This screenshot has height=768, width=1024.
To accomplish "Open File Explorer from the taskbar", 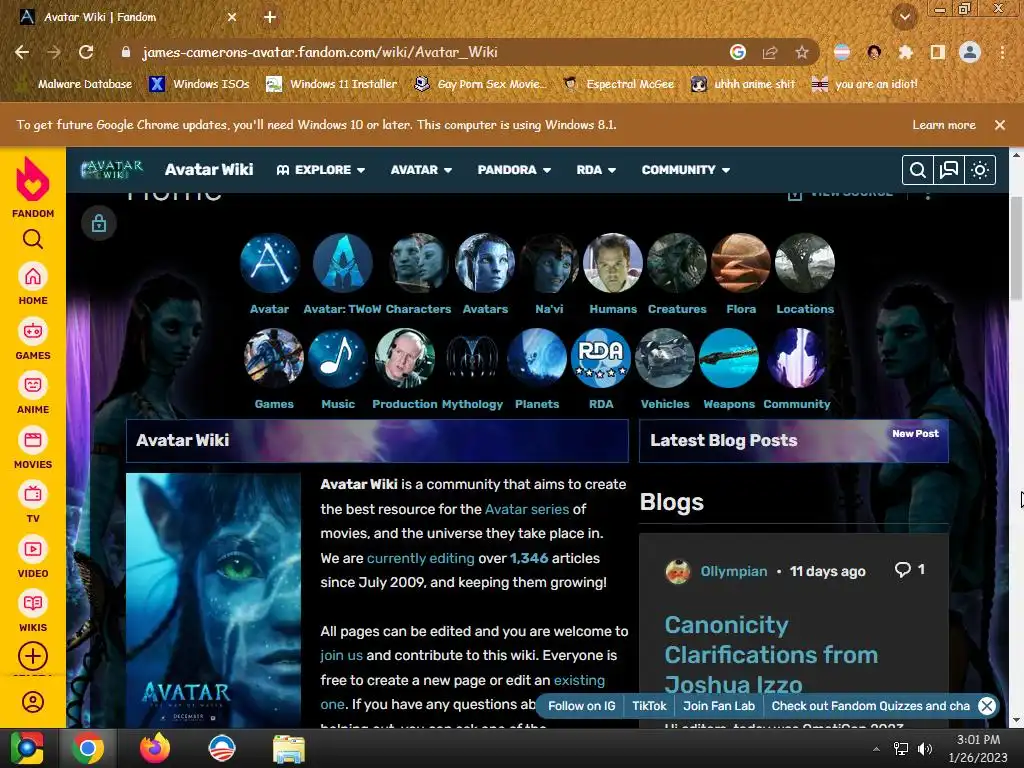I will [x=288, y=748].
